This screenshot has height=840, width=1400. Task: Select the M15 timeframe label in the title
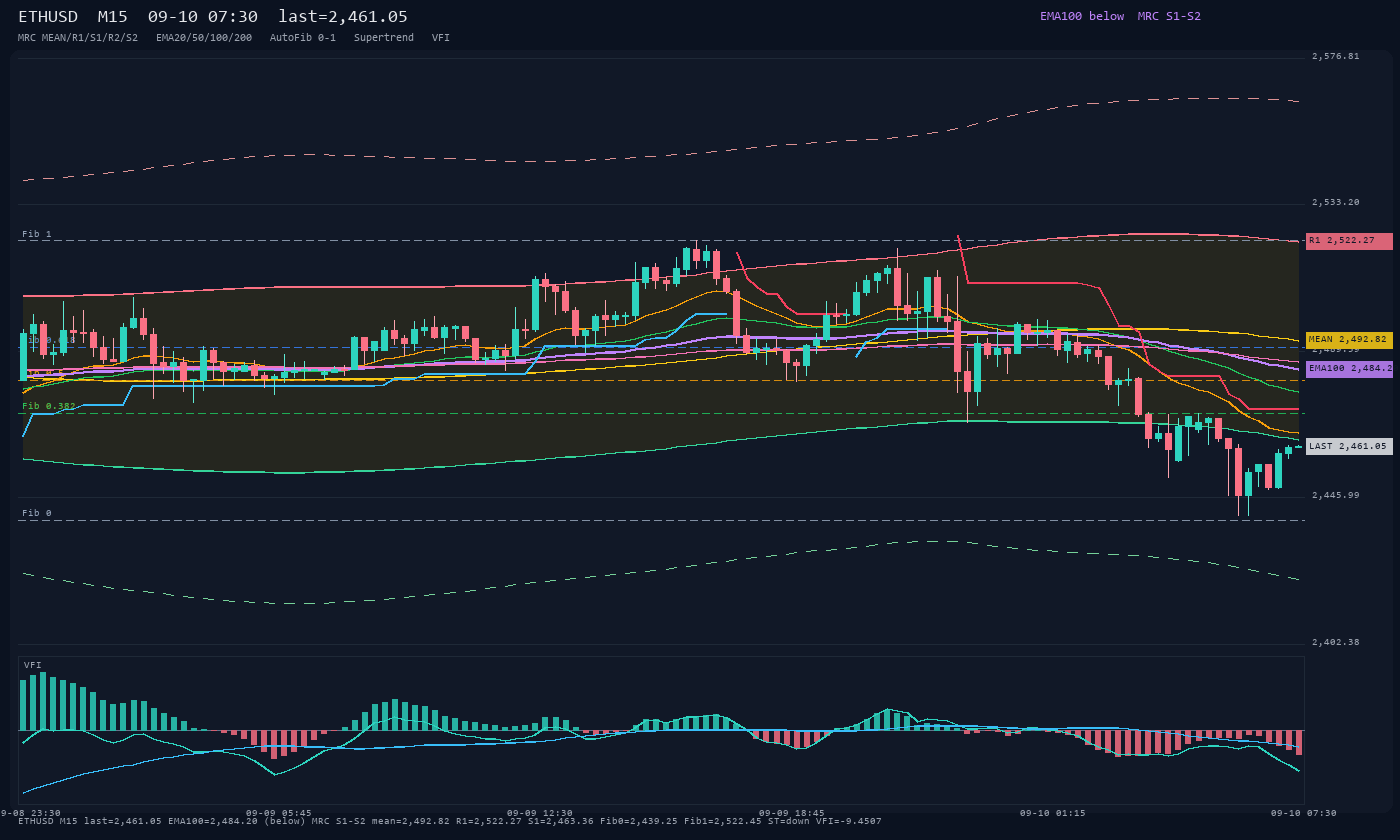pyautogui.click(x=112, y=17)
